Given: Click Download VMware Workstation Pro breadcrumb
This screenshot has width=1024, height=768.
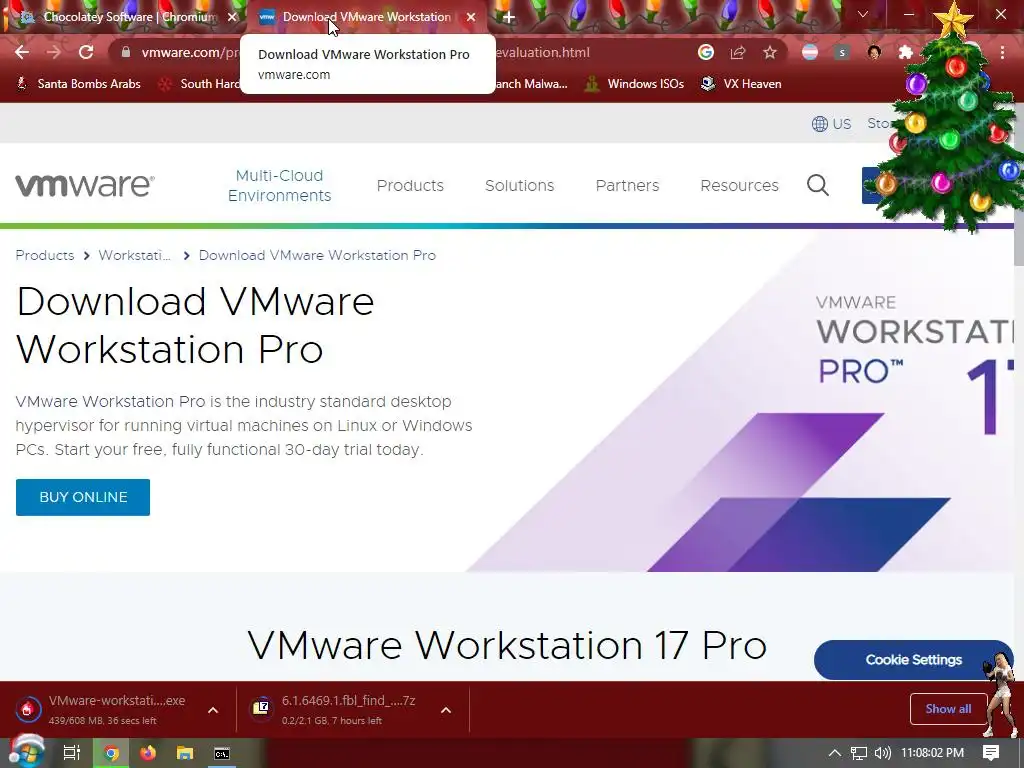Looking at the screenshot, I should point(317,255).
